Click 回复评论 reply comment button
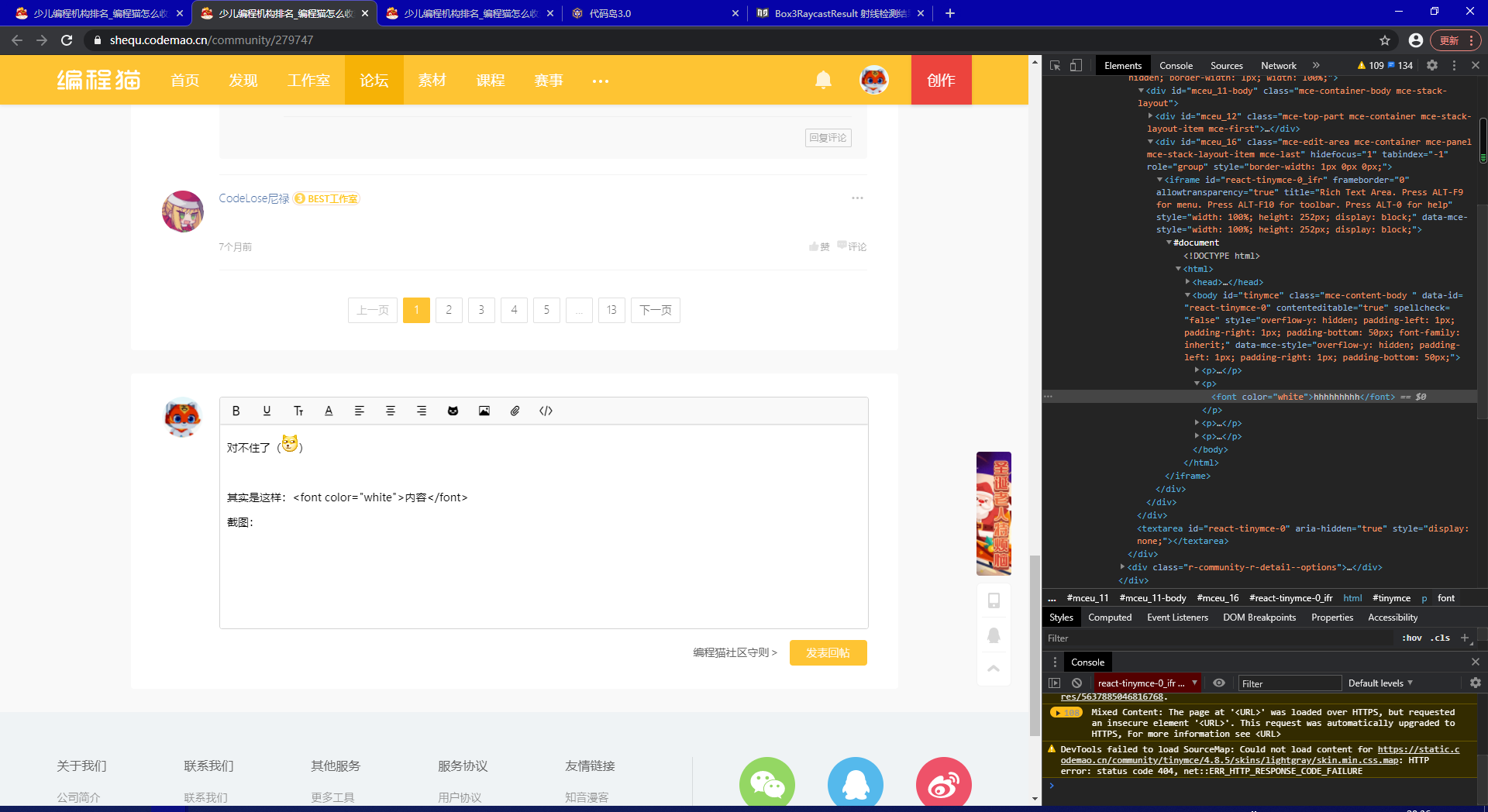The width and height of the screenshot is (1488, 812). click(x=828, y=138)
